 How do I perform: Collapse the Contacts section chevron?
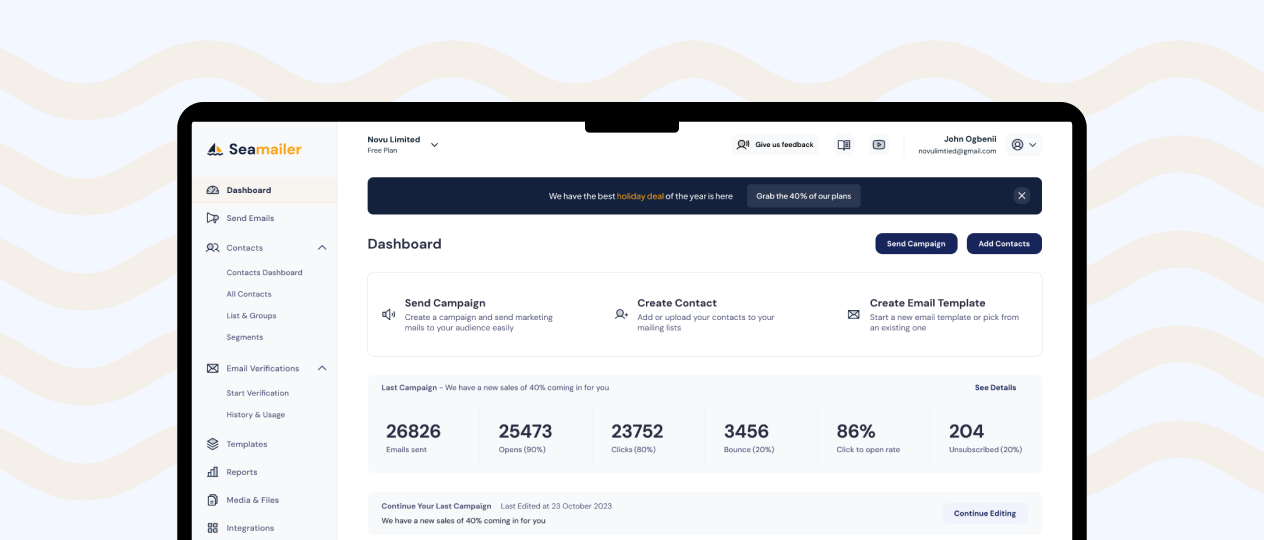point(322,247)
